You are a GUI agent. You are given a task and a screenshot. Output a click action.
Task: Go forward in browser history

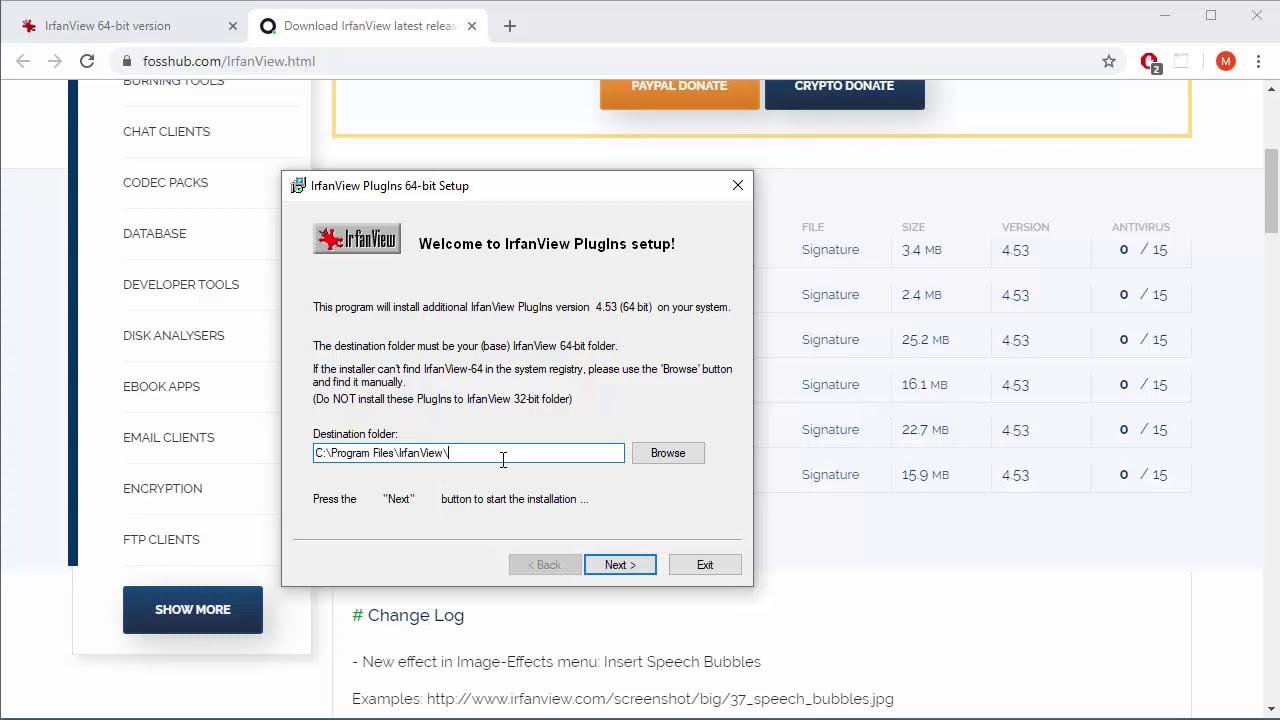tap(55, 61)
